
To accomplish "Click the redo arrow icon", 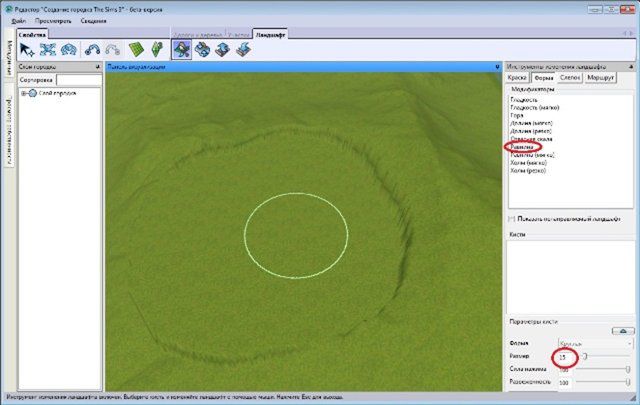I will [x=112, y=48].
